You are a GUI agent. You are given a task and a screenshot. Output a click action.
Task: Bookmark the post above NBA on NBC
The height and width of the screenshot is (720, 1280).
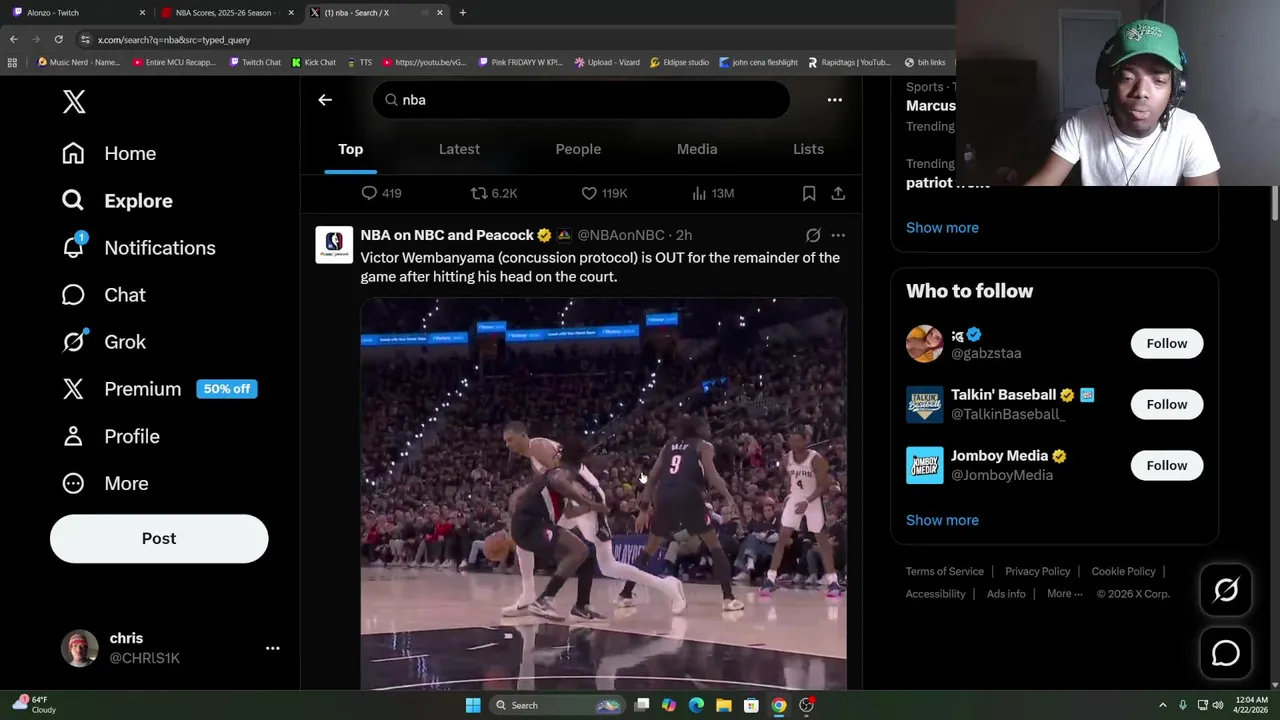pos(809,193)
